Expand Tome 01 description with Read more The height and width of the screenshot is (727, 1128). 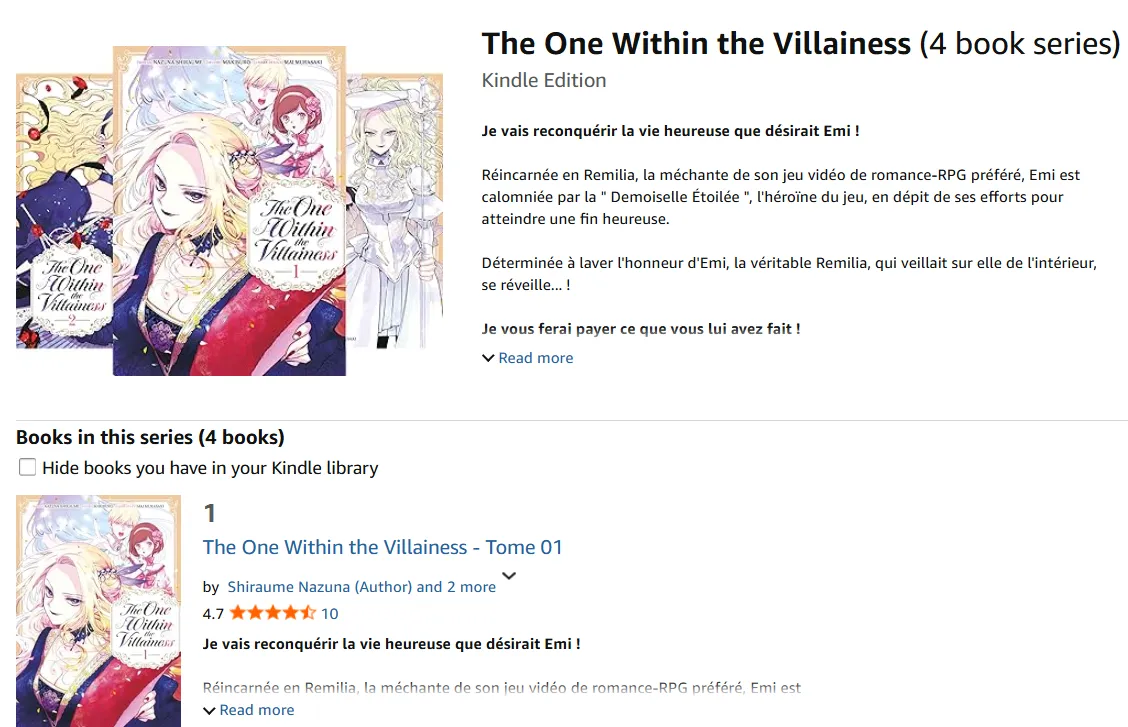[x=257, y=710]
